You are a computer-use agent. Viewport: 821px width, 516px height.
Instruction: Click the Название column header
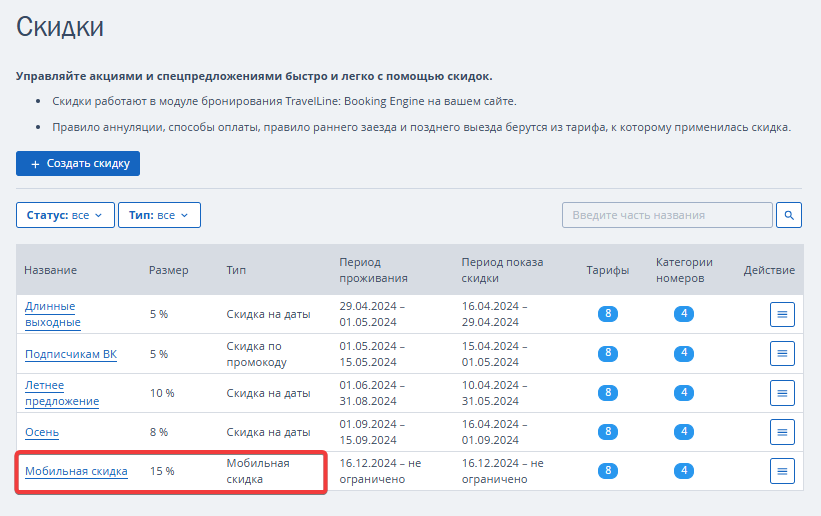pos(50,270)
